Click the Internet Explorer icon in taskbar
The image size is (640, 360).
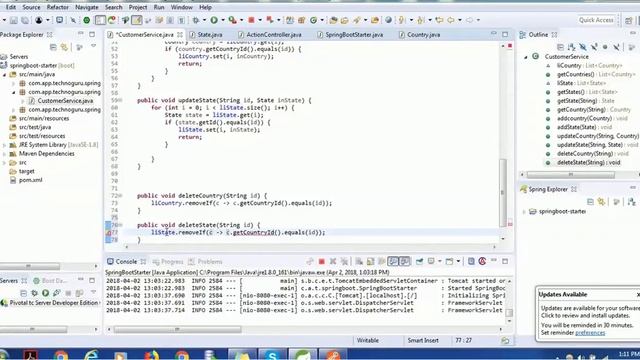[x=91, y=354]
